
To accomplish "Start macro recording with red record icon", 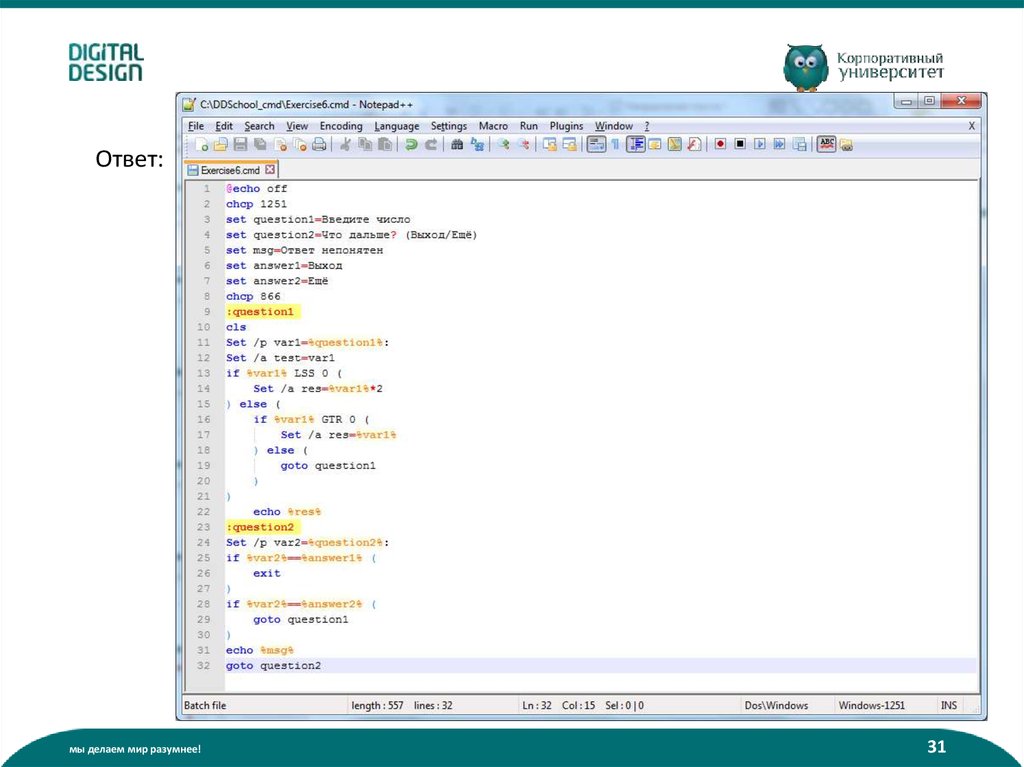I will click(x=719, y=145).
